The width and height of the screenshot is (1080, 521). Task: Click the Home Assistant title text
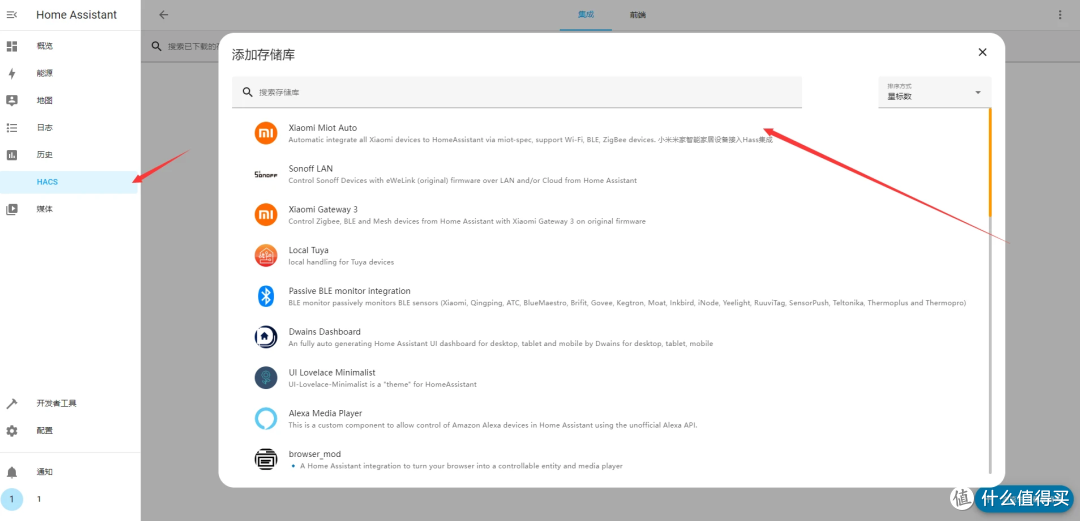[76, 14]
